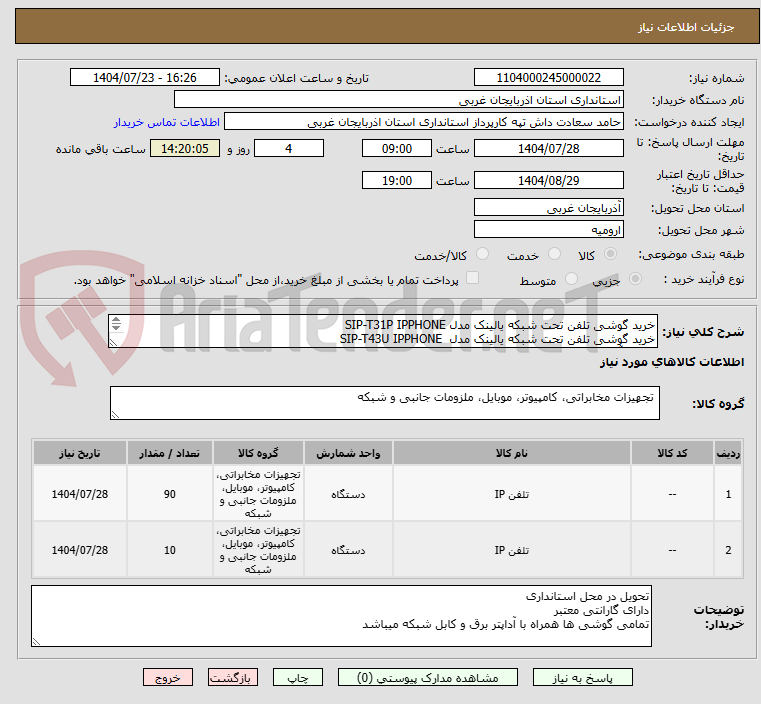Select the متوسط purchase type radio
Screen dimensions: 761x704
[x=571, y=278]
